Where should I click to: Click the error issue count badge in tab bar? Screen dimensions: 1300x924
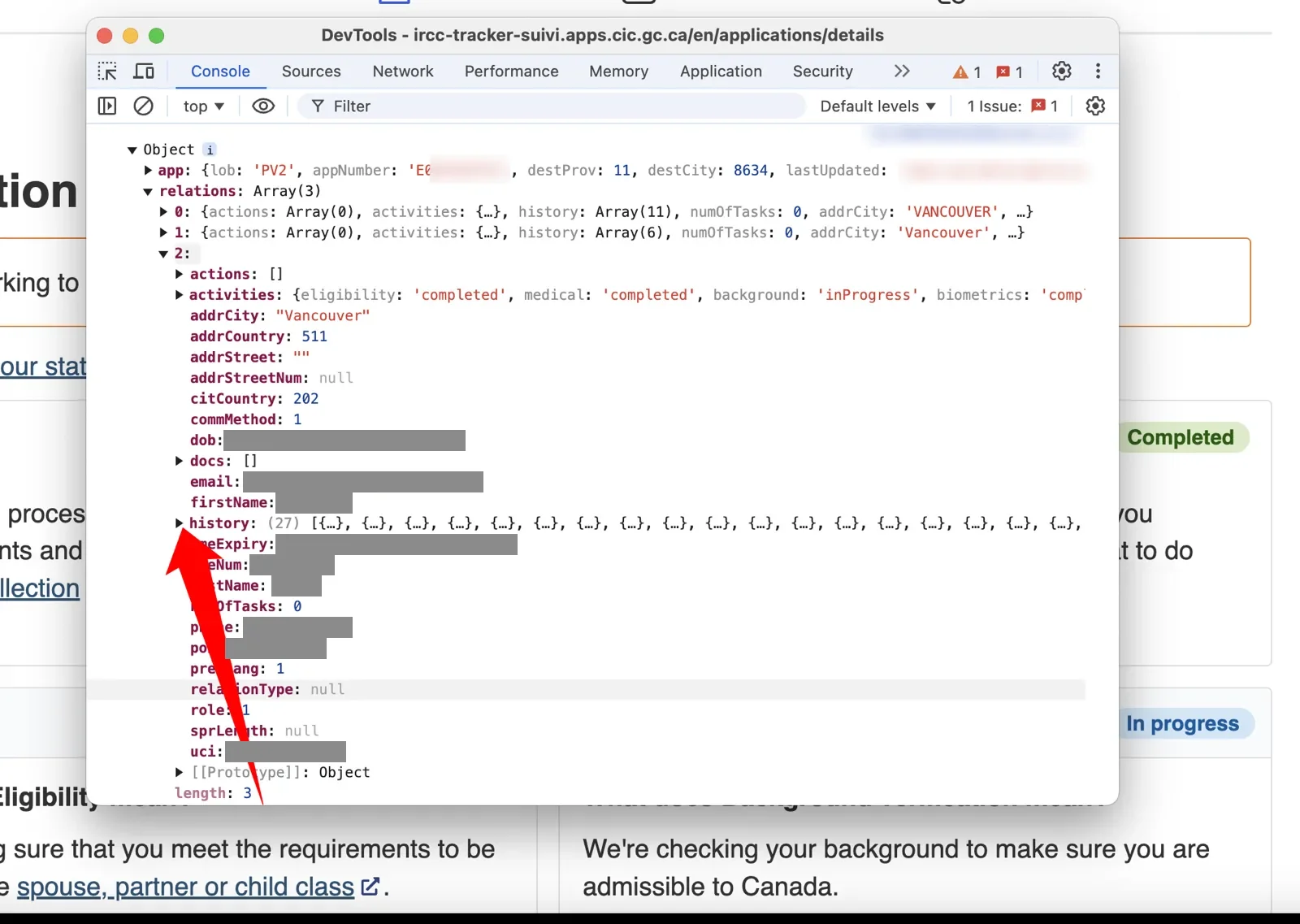click(1010, 72)
